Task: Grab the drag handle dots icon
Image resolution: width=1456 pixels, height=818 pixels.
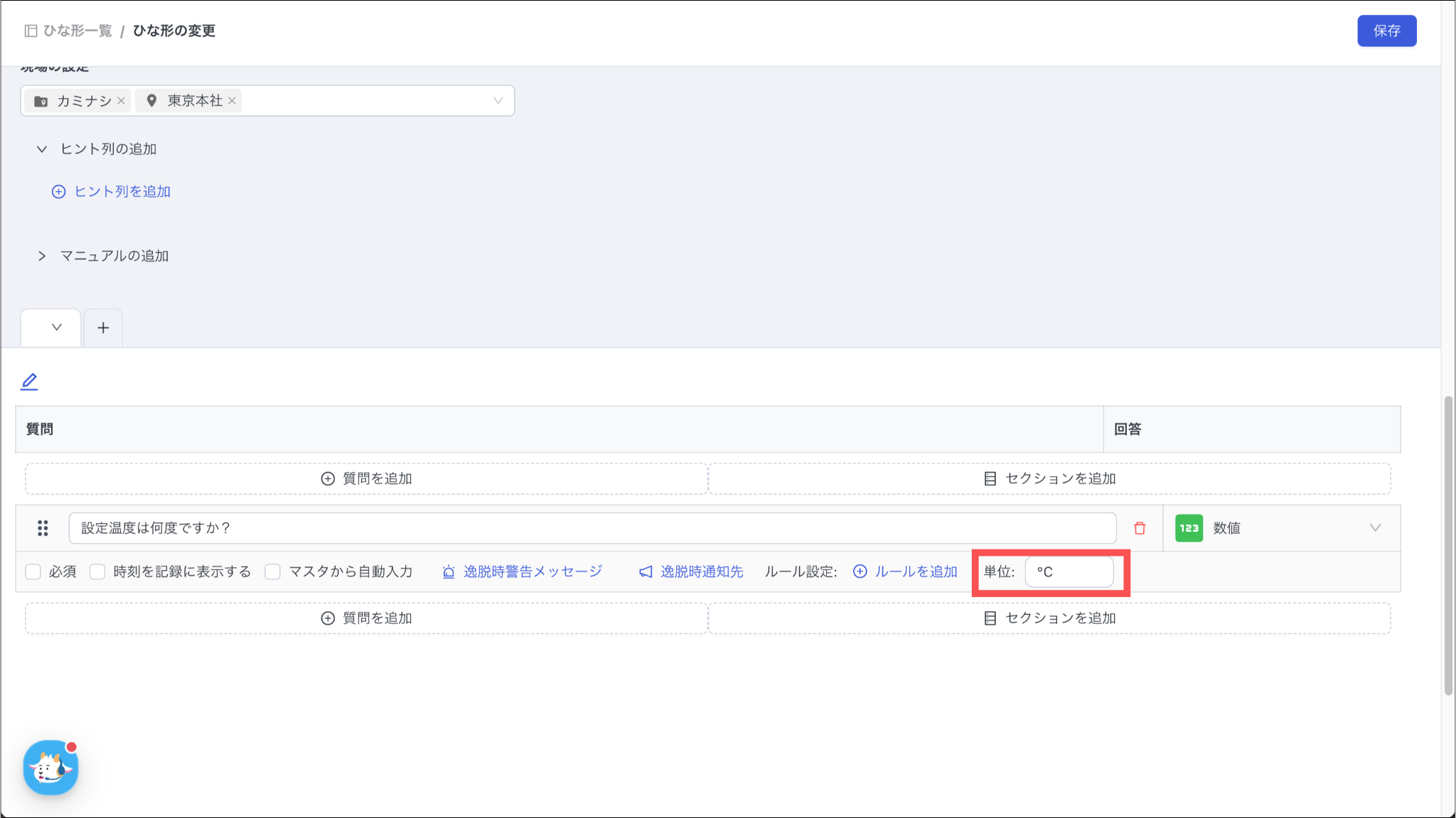Action: (x=43, y=528)
